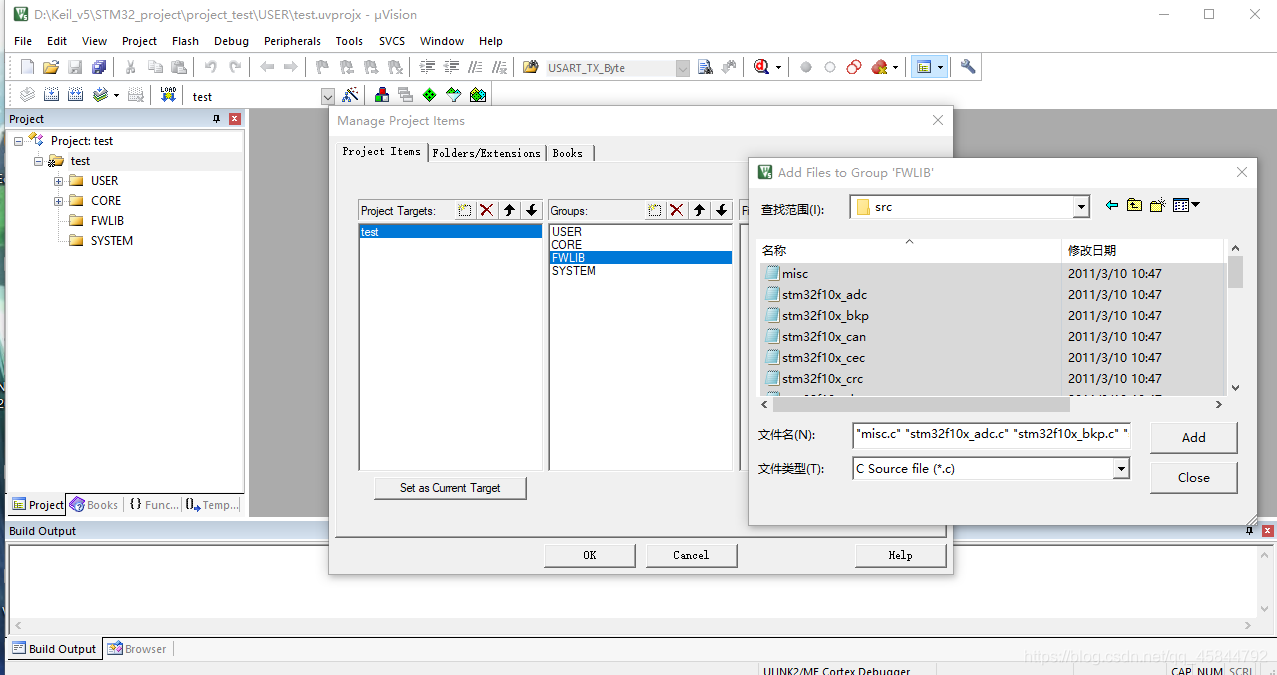Click the Select Software Packs icon

[453, 95]
